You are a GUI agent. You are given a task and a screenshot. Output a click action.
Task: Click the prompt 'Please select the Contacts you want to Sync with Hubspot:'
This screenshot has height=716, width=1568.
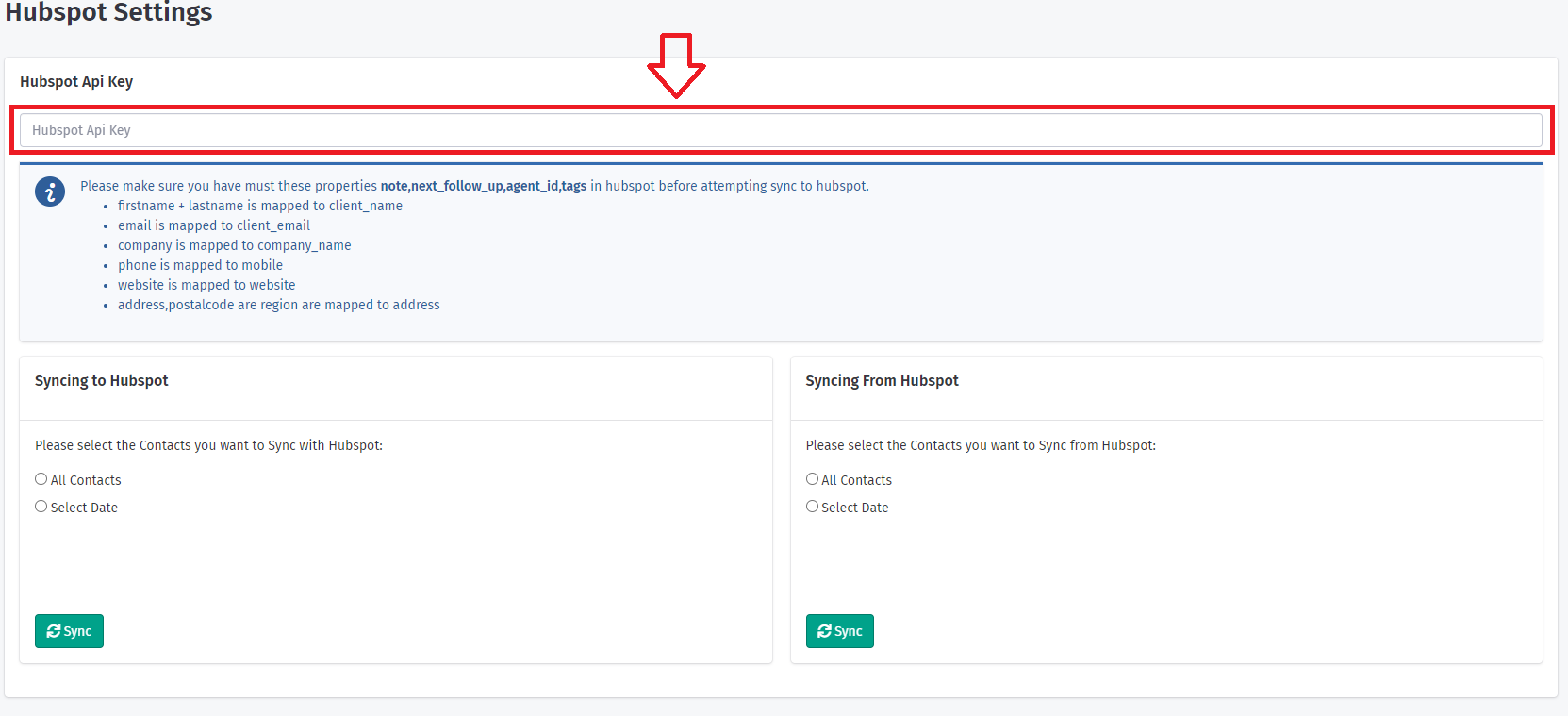[x=209, y=445]
